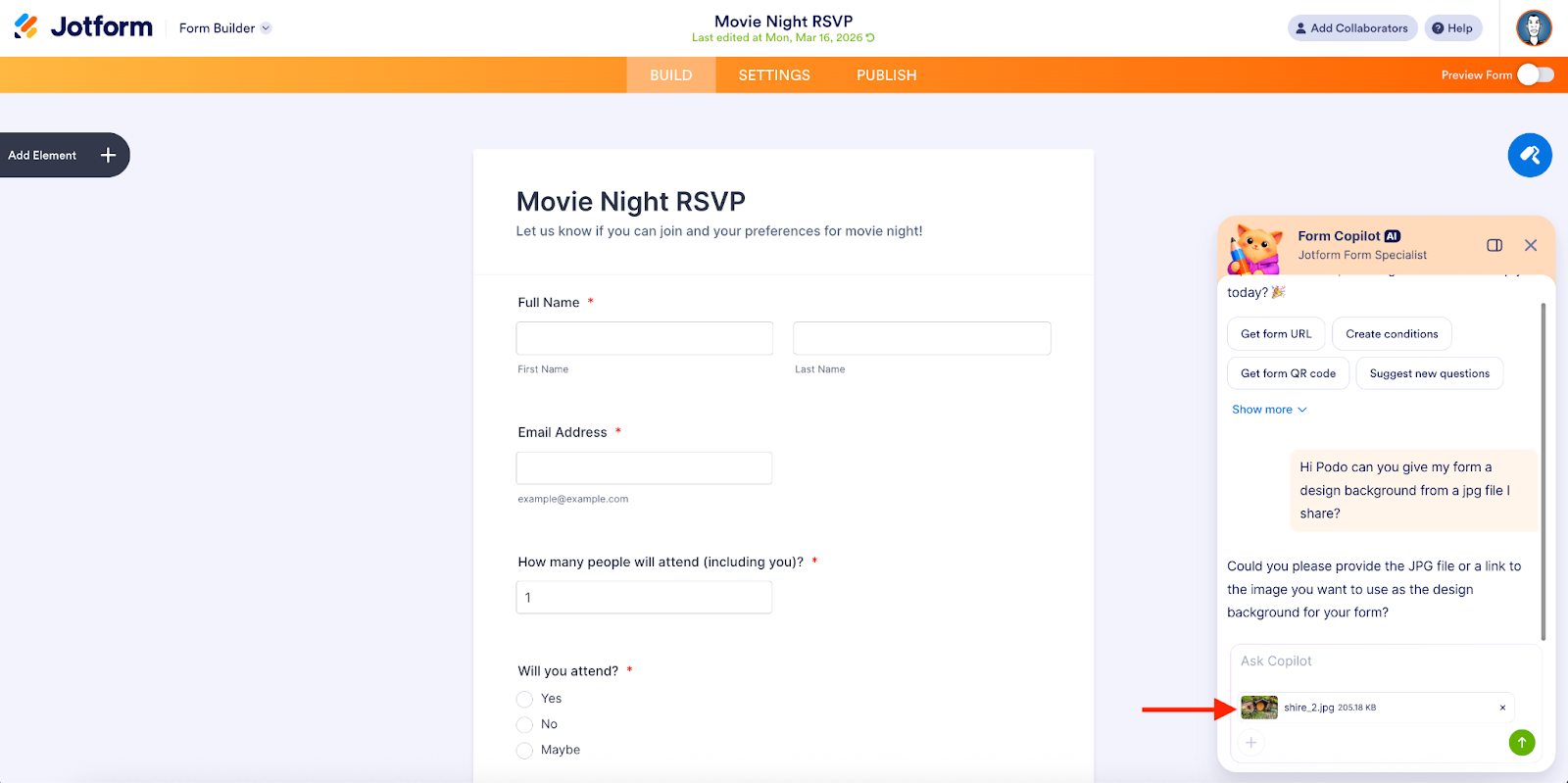Click the Email Address field label

tap(563, 432)
